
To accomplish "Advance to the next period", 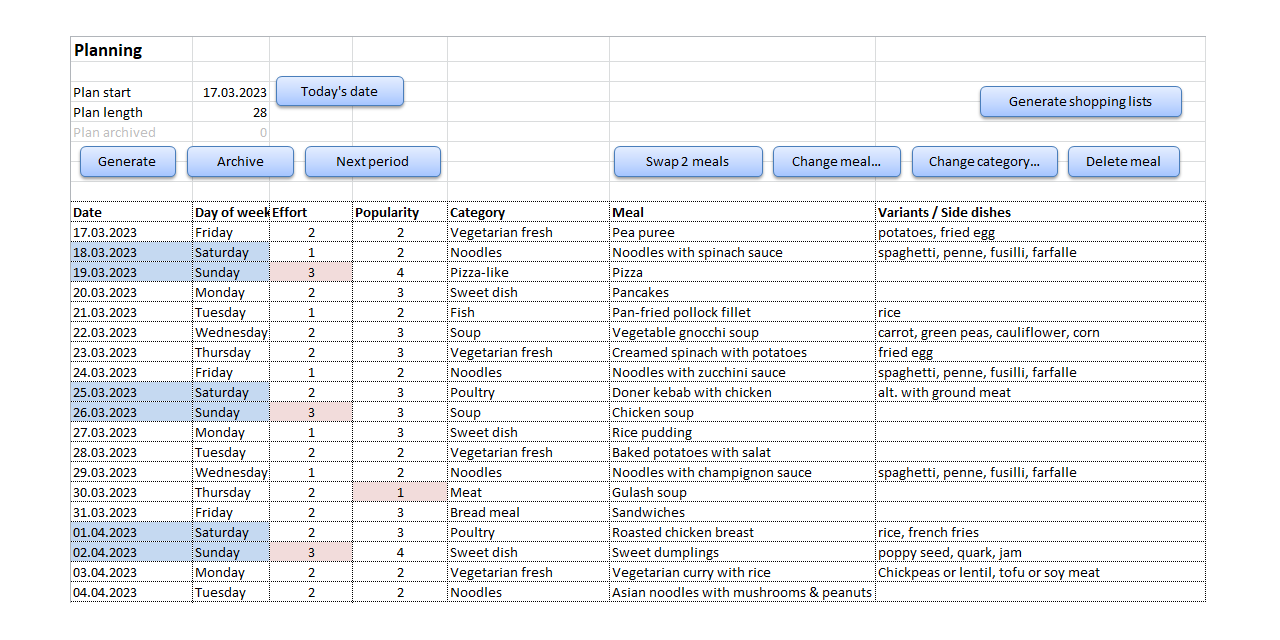I will (x=372, y=161).
